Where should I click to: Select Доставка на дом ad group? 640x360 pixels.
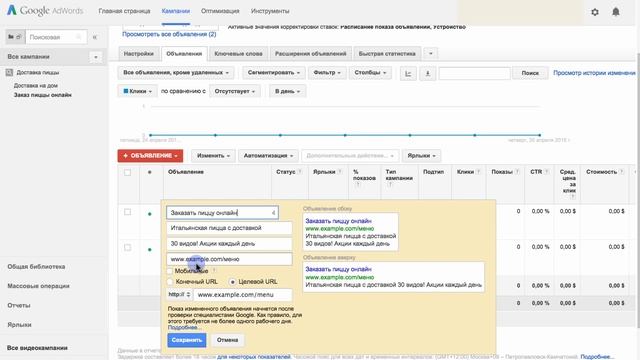36,85
